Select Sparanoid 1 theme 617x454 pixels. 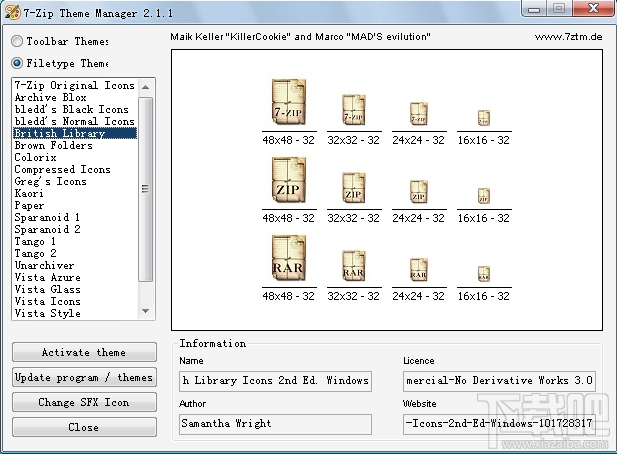75,217
